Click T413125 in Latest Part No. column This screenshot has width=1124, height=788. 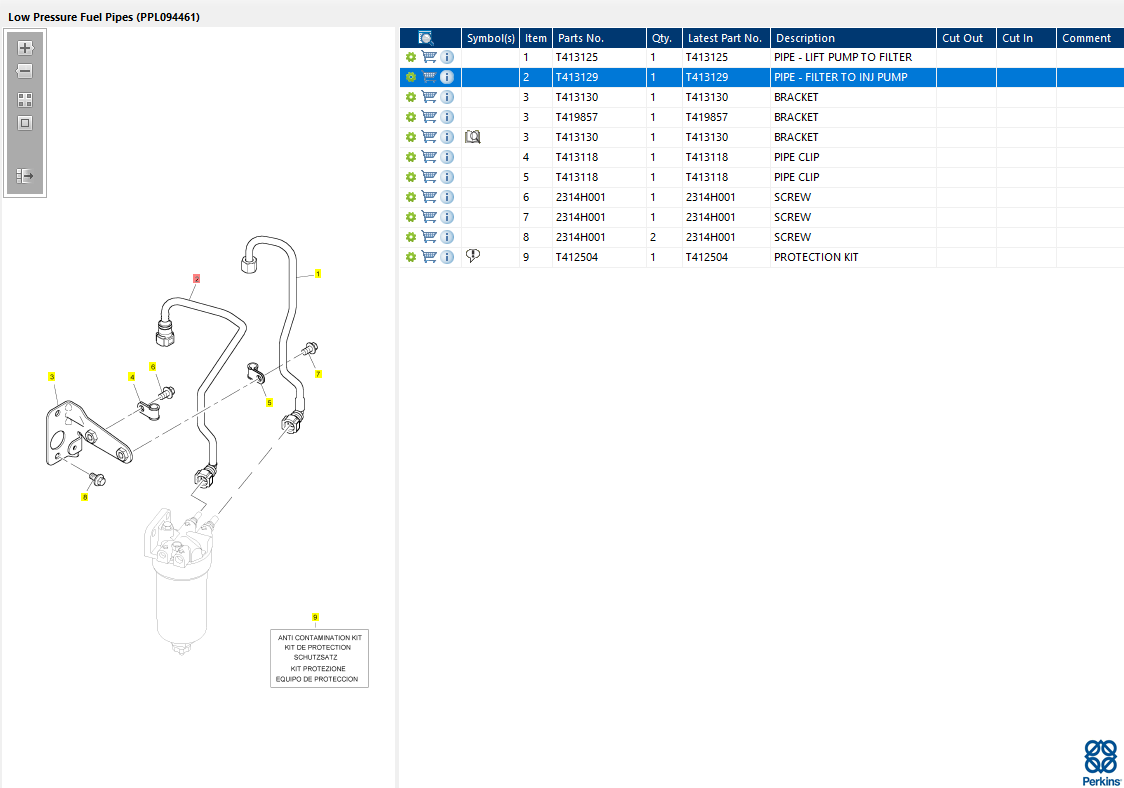[707, 57]
